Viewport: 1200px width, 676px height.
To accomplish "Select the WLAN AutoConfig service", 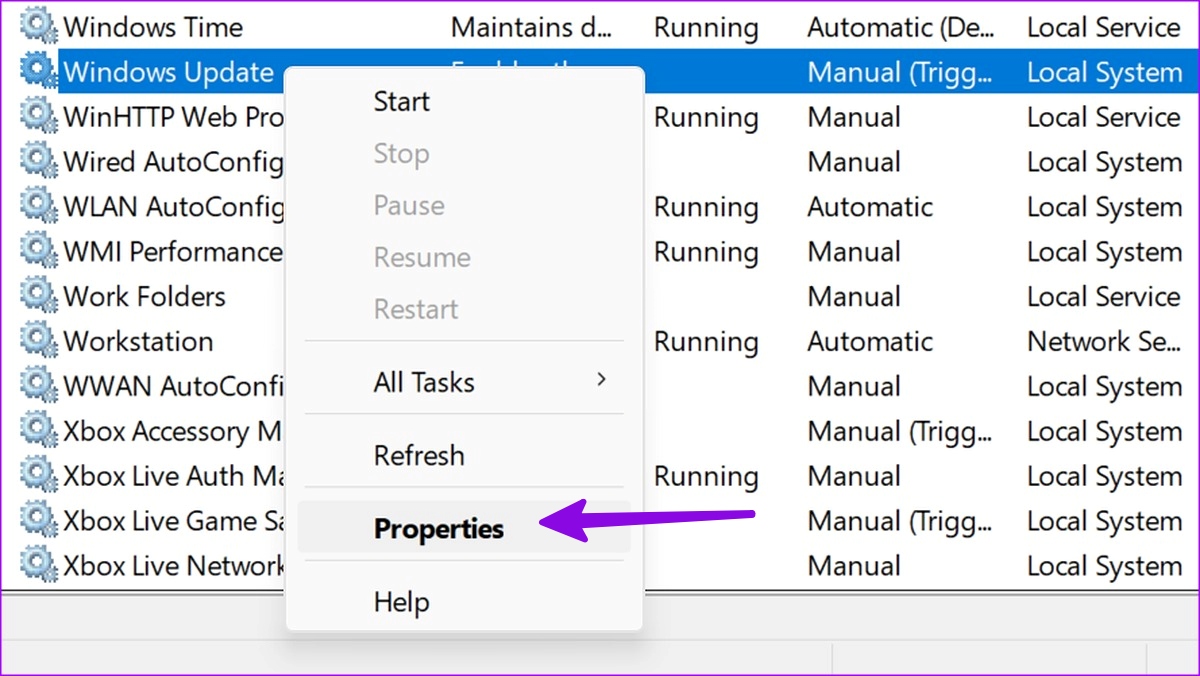I will click(173, 207).
